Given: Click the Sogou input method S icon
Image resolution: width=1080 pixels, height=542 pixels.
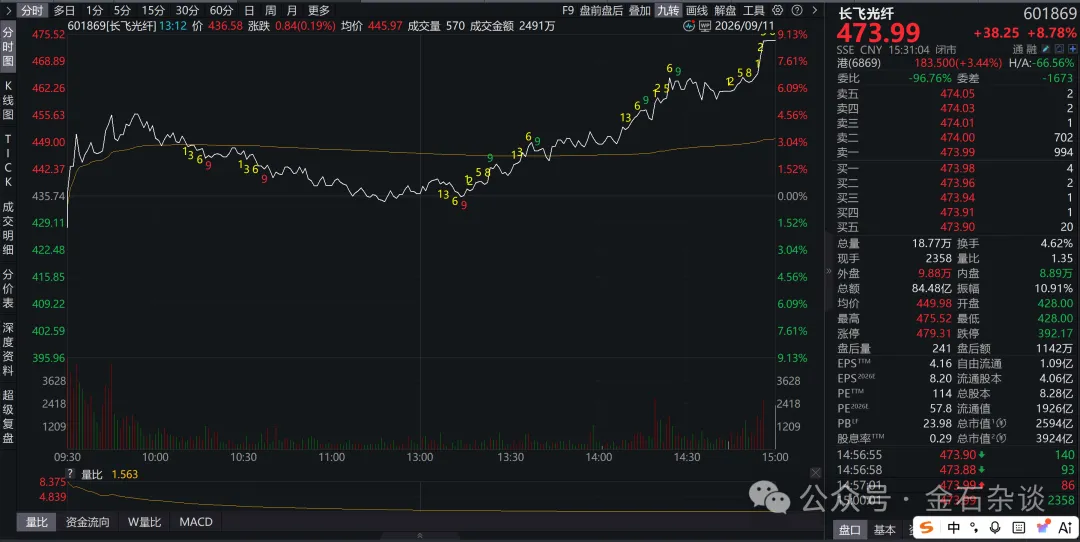Looking at the screenshot, I should [926, 528].
